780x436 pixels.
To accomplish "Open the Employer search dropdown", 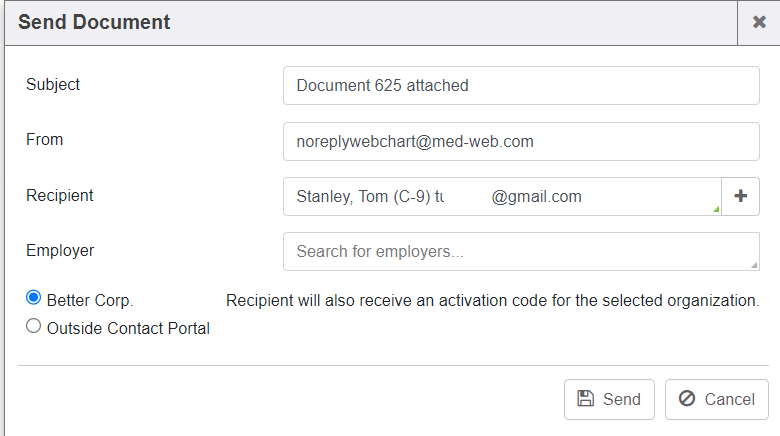I will [520, 252].
